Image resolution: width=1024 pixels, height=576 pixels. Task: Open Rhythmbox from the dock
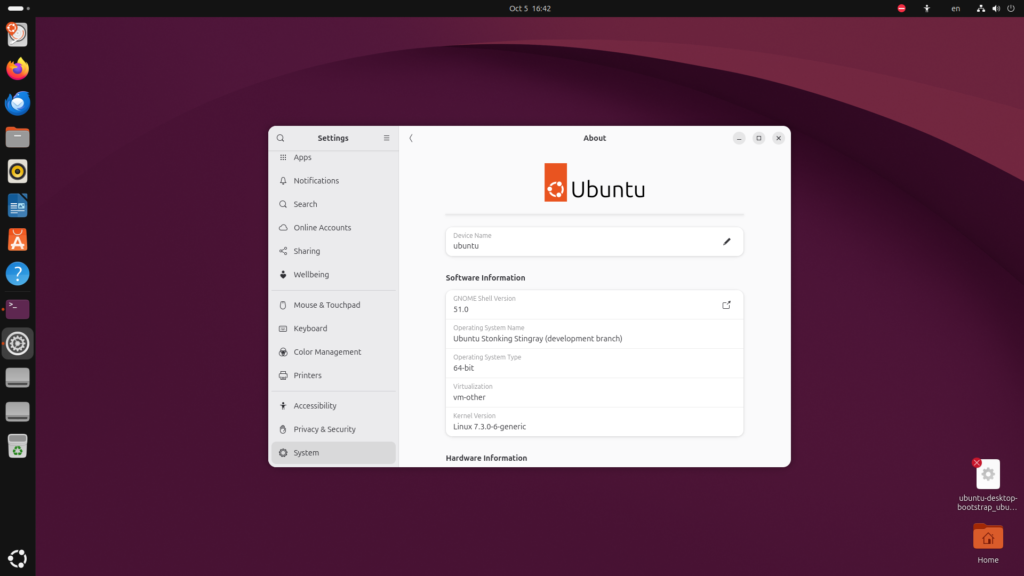pyautogui.click(x=18, y=171)
